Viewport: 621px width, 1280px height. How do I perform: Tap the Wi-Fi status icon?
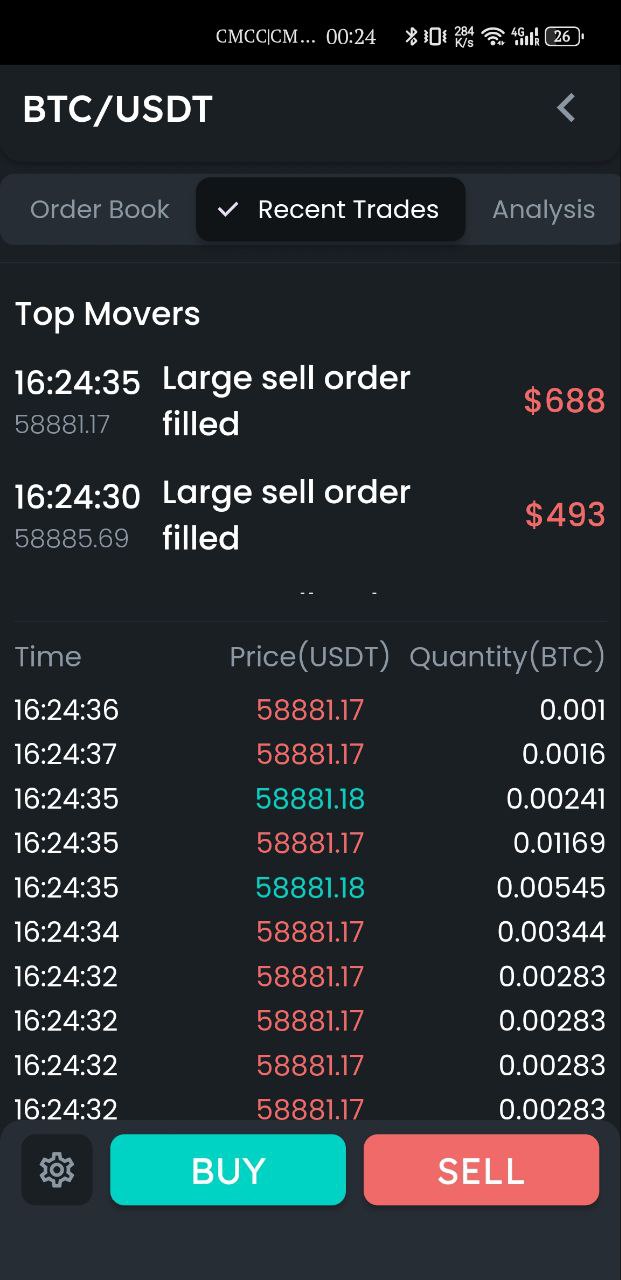[492, 37]
